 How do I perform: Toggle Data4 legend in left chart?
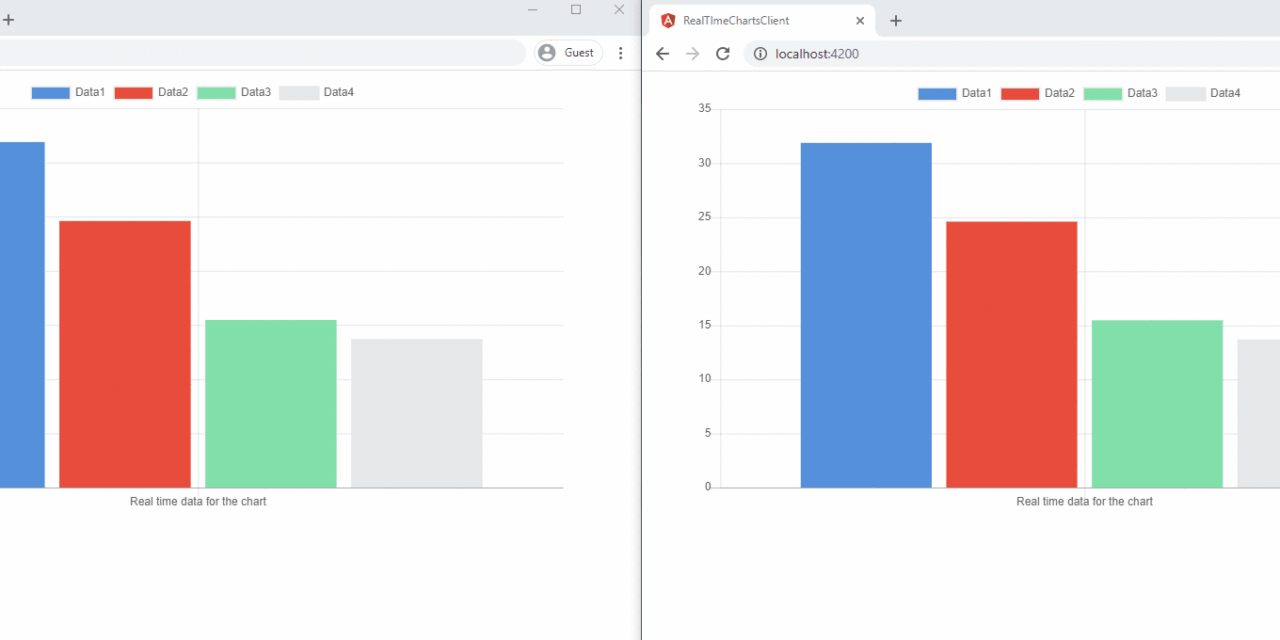[316, 92]
